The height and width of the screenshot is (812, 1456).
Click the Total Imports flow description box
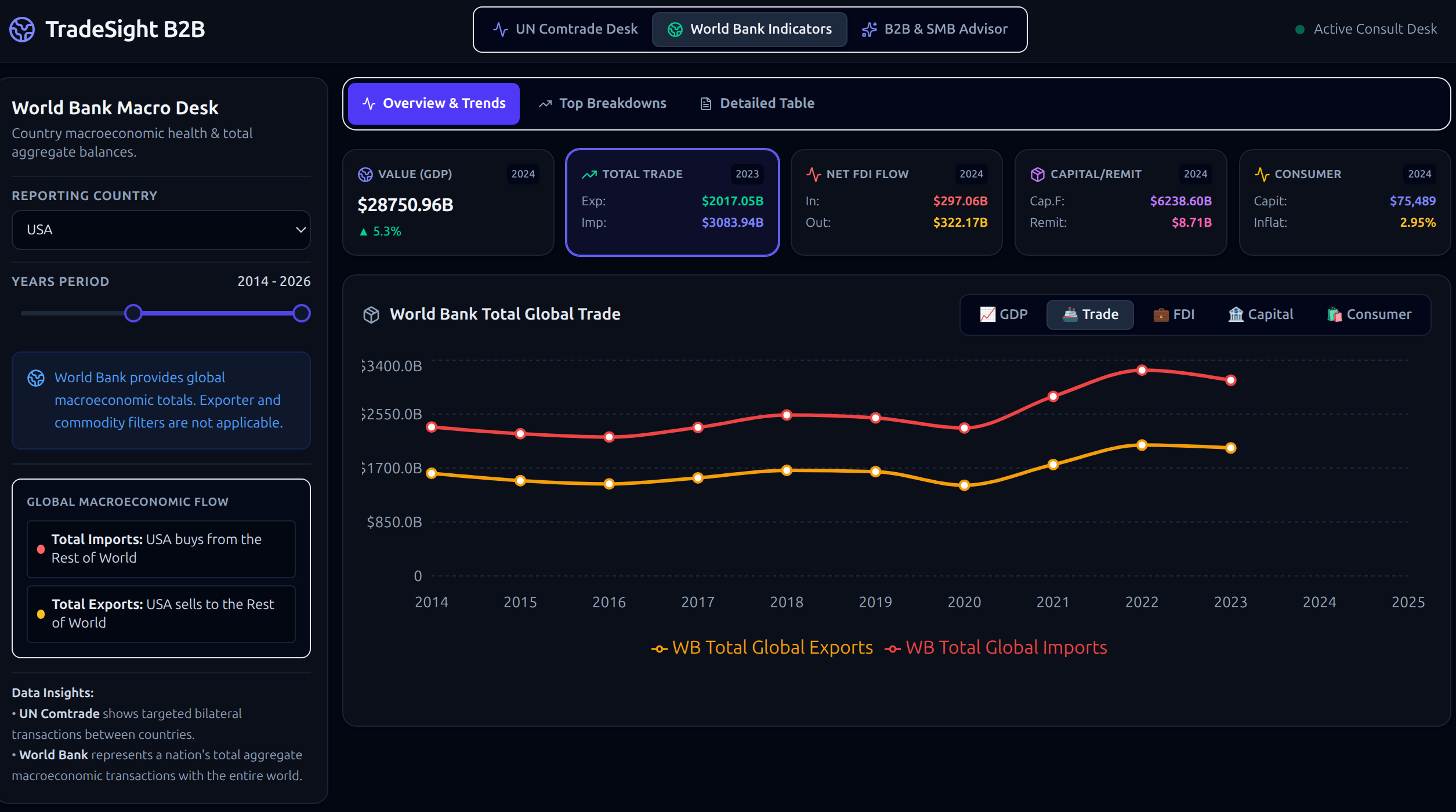pyautogui.click(x=161, y=549)
